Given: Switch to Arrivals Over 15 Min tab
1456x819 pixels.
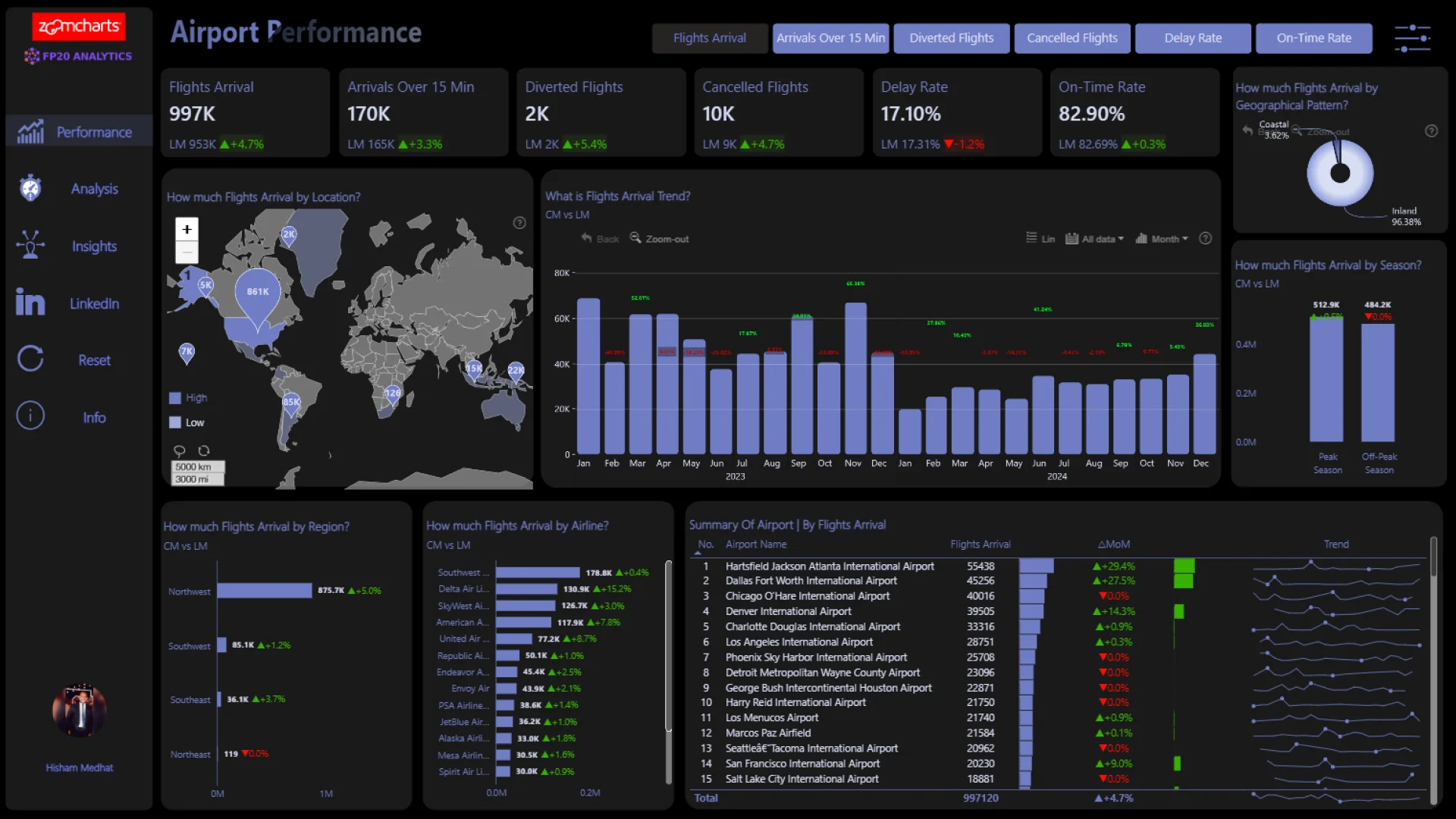Looking at the screenshot, I should click(830, 38).
